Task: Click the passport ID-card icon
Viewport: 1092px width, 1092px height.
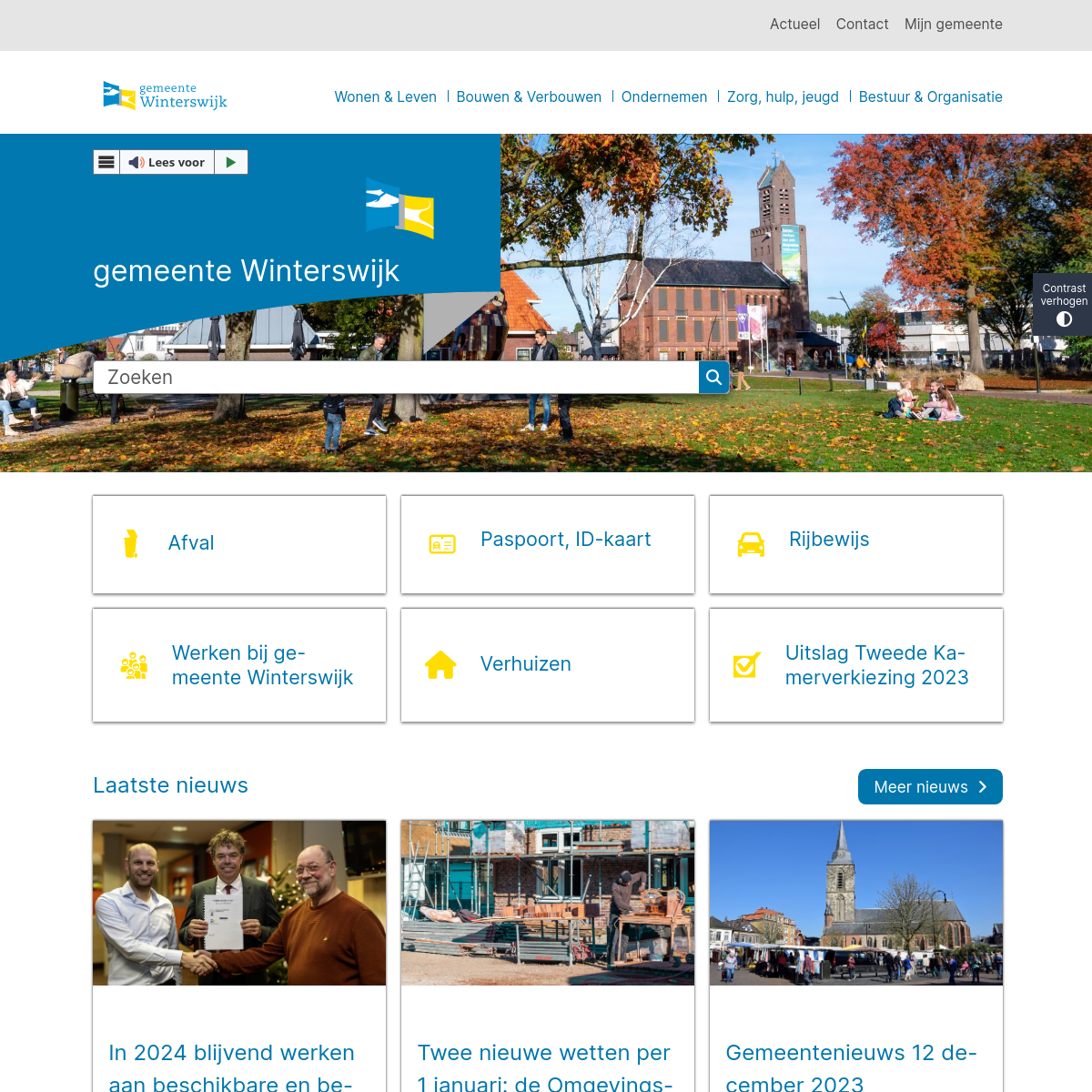Action: pyautogui.click(x=442, y=544)
